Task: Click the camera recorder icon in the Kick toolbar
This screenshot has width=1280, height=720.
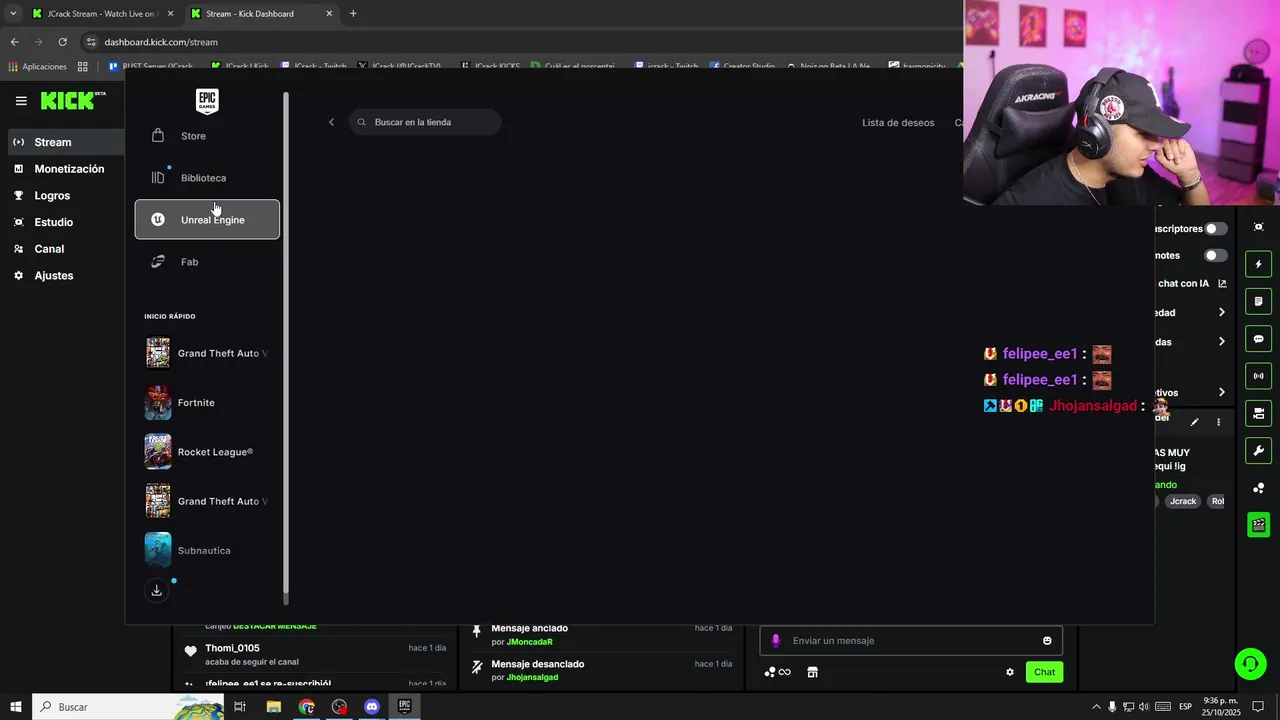Action: pyautogui.click(x=1258, y=413)
